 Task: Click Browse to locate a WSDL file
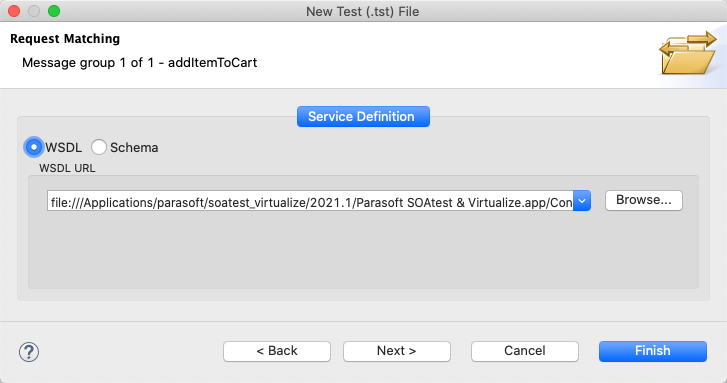coord(644,200)
